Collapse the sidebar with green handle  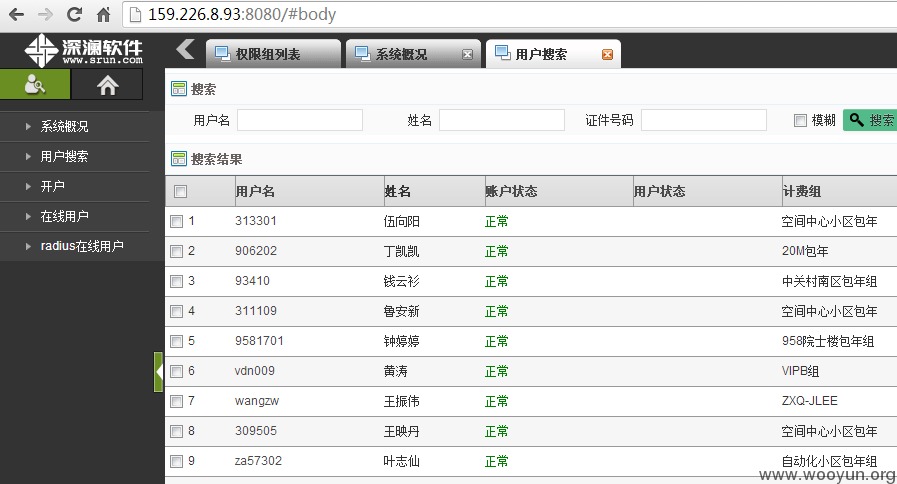[158, 372]
